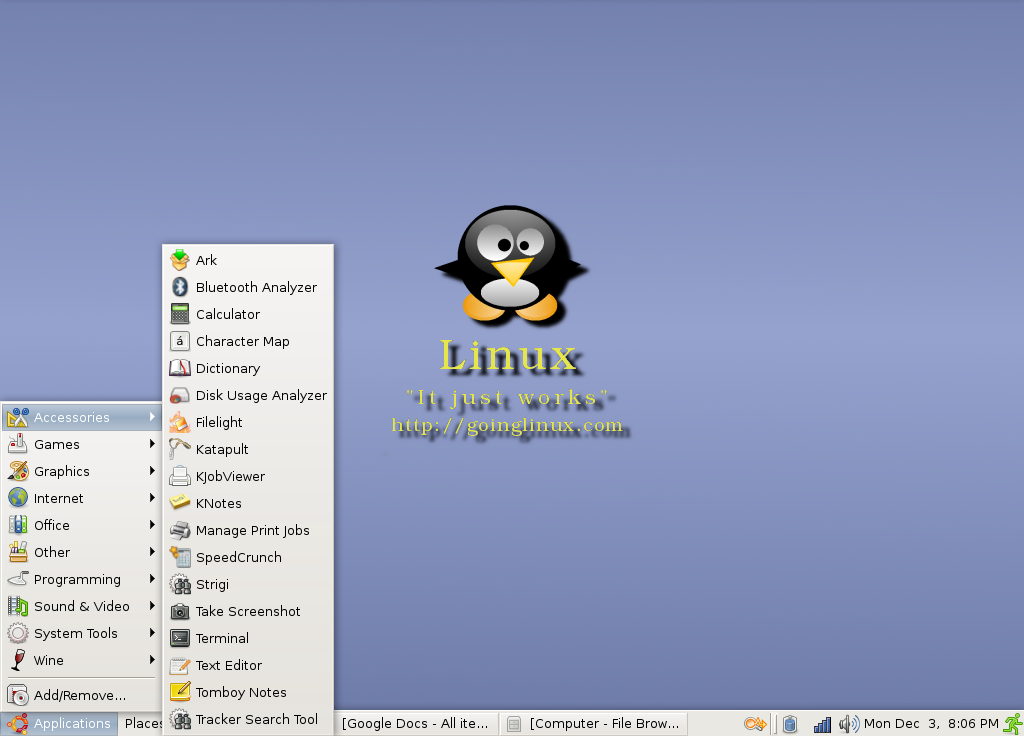Open the Accessories menu category
1024x736 pixels.
pos(82,417)
